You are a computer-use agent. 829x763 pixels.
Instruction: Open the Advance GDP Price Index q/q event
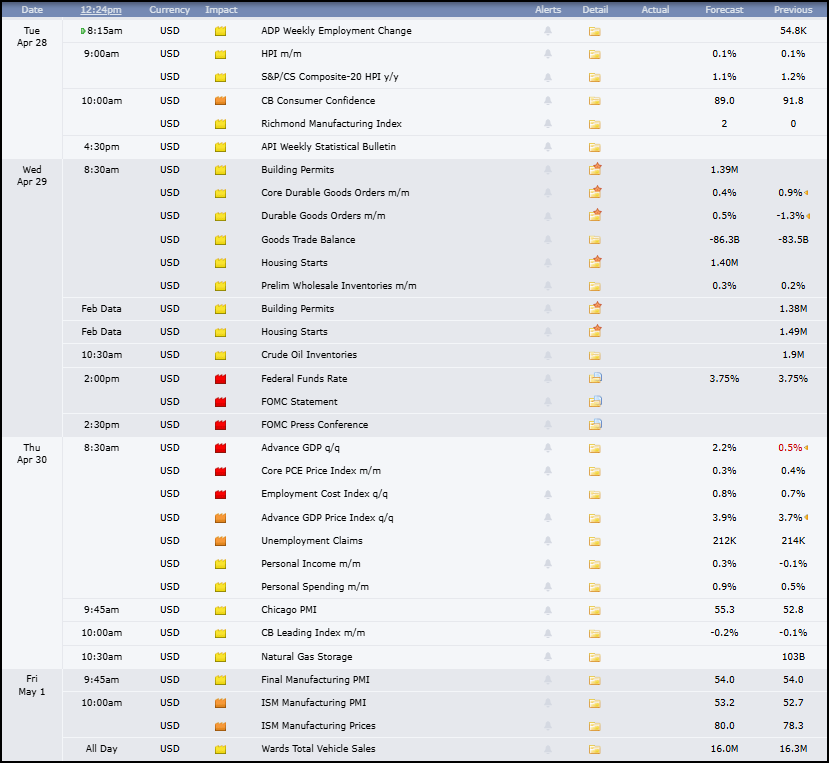coord(327,518)
